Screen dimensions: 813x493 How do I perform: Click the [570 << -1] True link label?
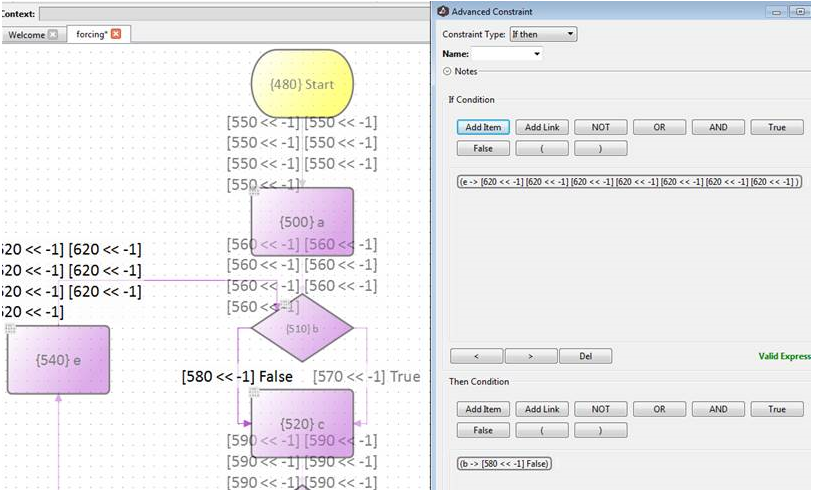coord(367,376)
